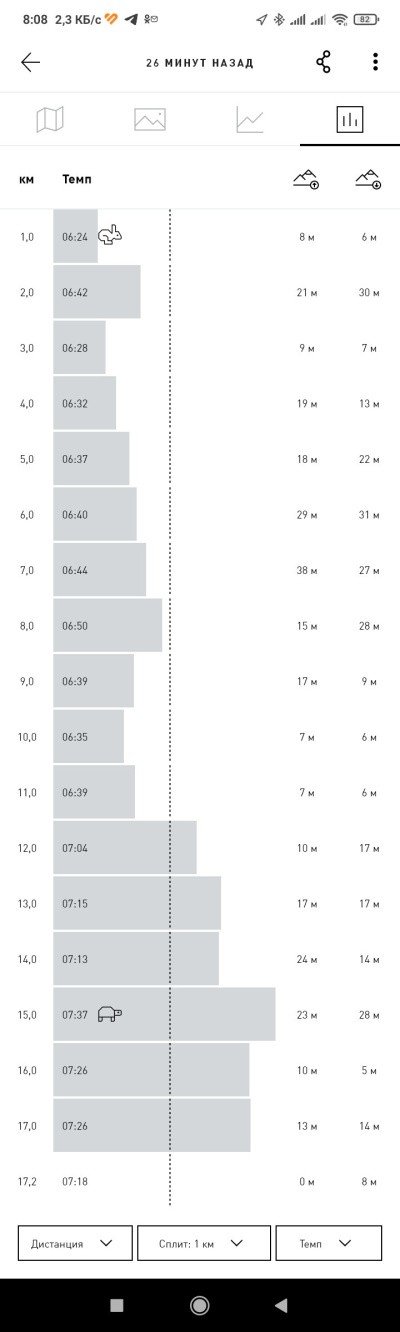This screenshot has height=1332, width=400.
Task: Tap the Android recent apps square button
Action: coord(117,1305)
